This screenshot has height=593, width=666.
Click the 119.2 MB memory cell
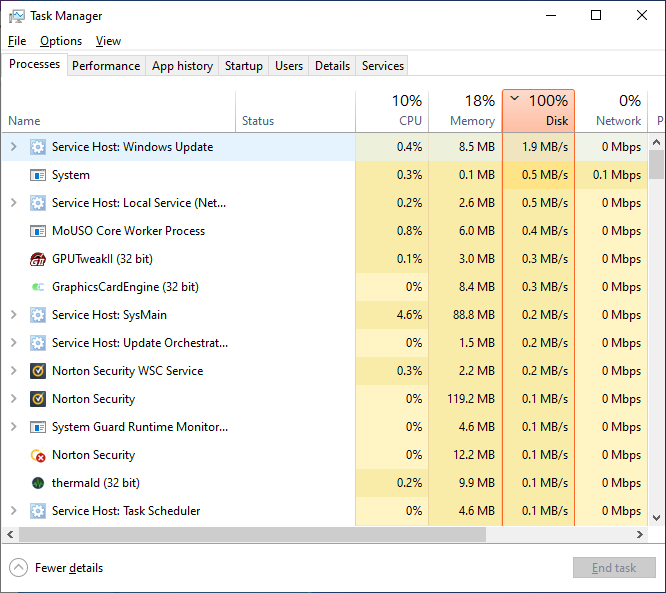[465, 399]
